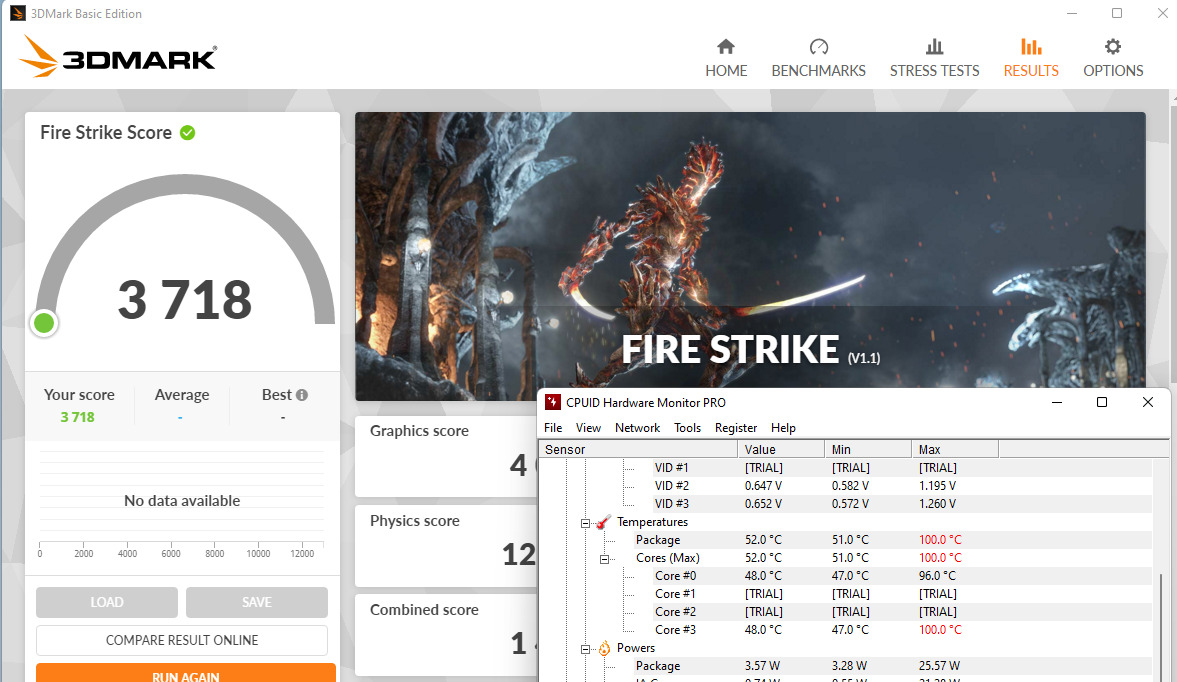Click the Min column header
The image size is (1177, 682).
(868, 449)
